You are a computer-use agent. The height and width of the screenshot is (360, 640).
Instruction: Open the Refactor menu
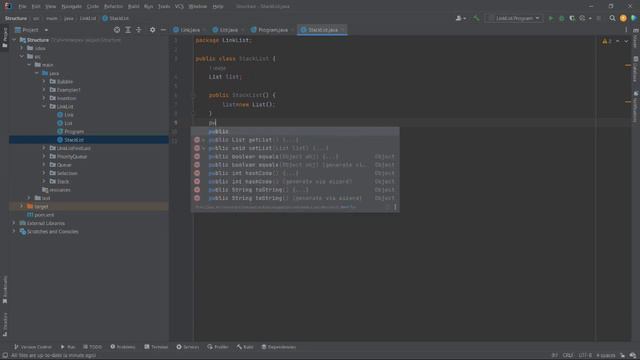[113, 6]
